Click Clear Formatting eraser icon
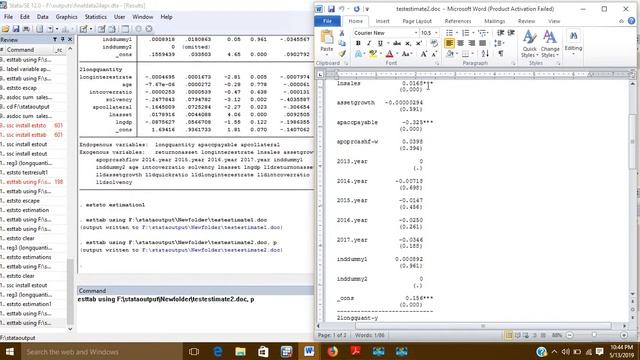Screen dimensions: 640x360 pyautogui.click(x=434, y=43)
